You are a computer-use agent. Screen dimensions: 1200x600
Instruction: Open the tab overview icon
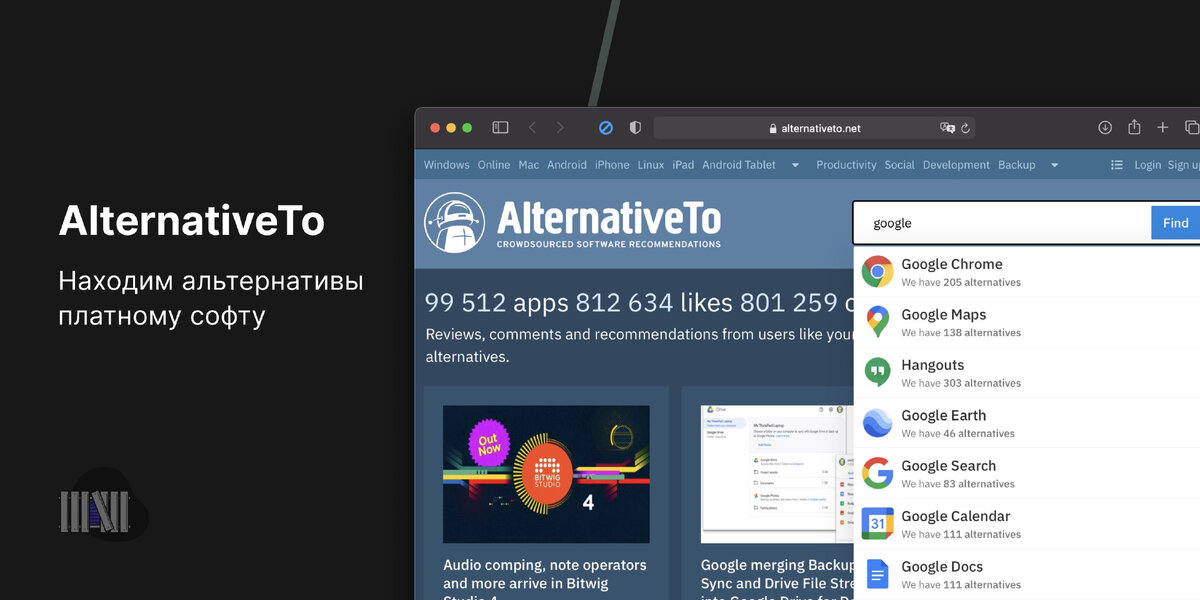(x=1191, y=127)
